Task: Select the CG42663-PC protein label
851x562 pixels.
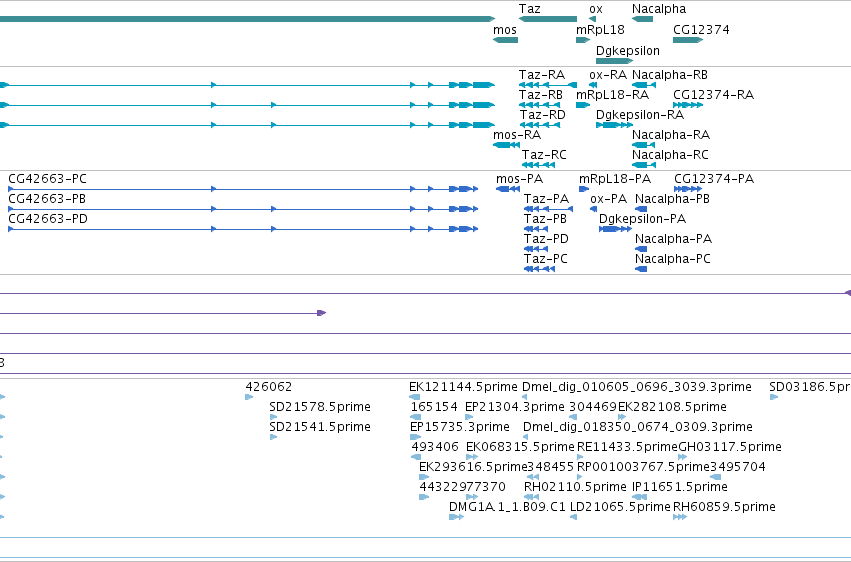Action: point(47,179)
